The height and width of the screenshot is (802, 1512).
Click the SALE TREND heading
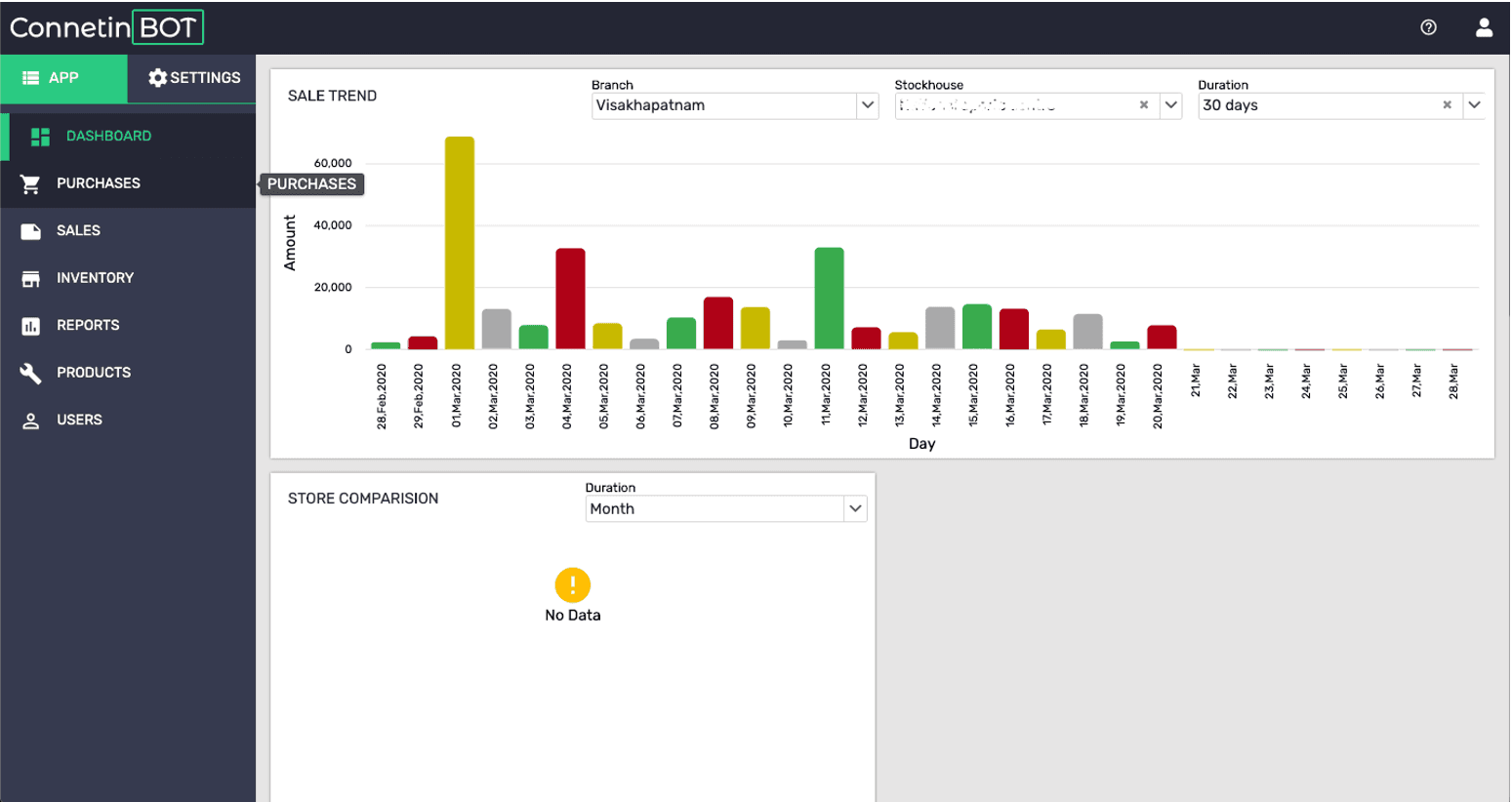click(332, 96)
